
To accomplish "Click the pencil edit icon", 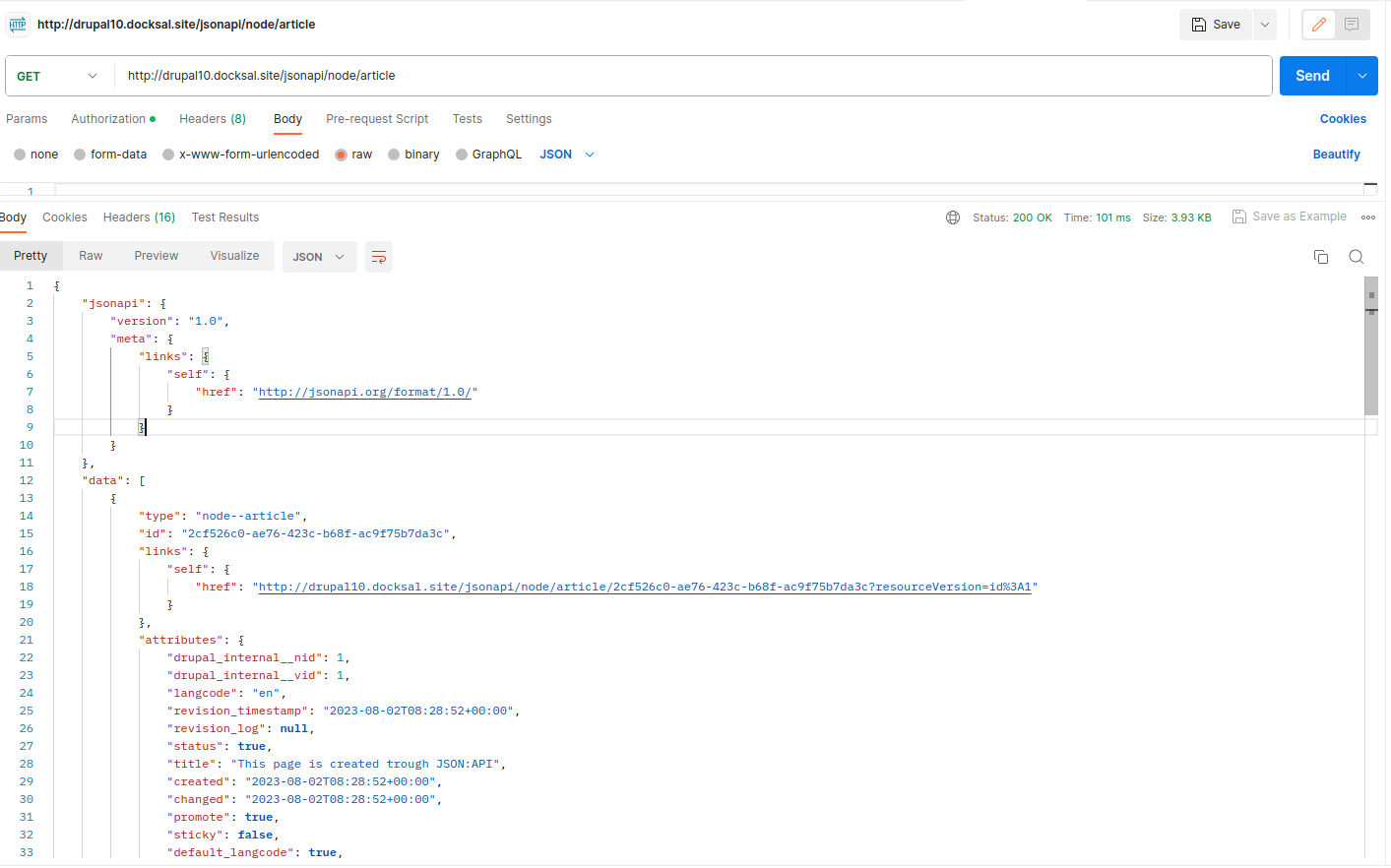I will pyautogui.click(x=1318, y=25).
